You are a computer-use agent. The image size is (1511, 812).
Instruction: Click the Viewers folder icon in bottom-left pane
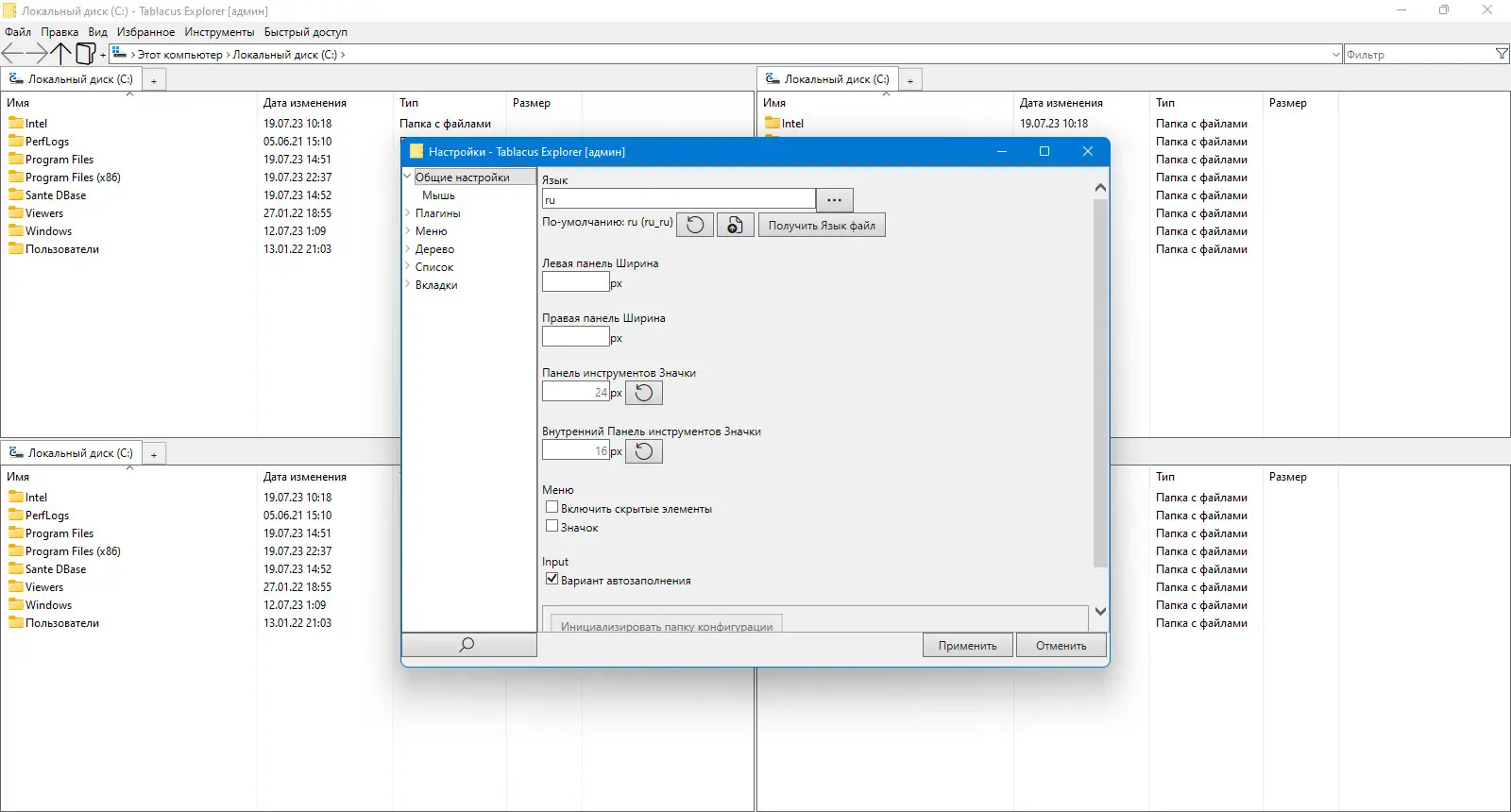click(x=16, y=586)
